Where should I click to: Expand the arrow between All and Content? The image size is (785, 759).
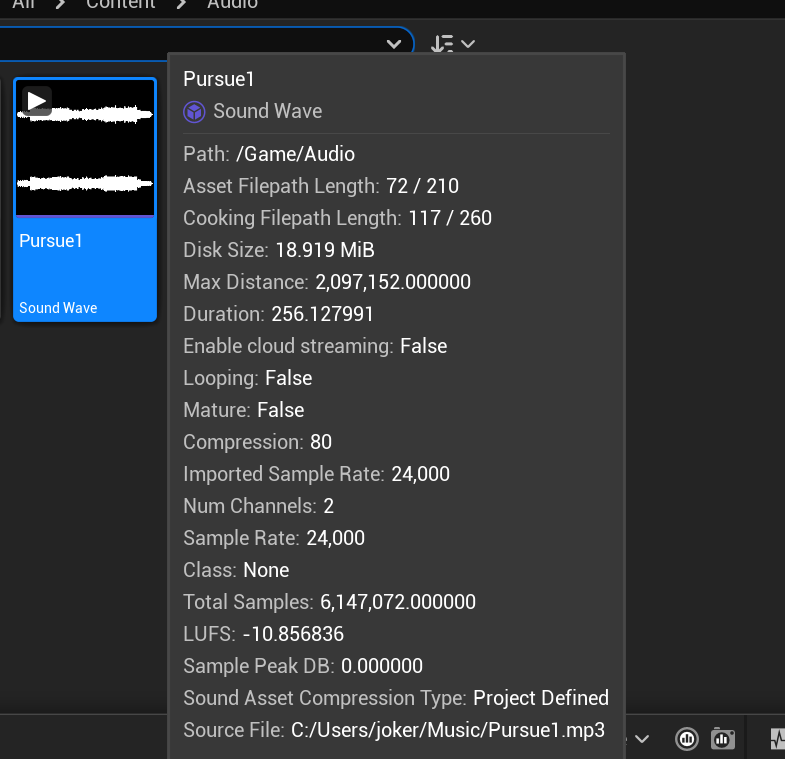tap(60, 4)
